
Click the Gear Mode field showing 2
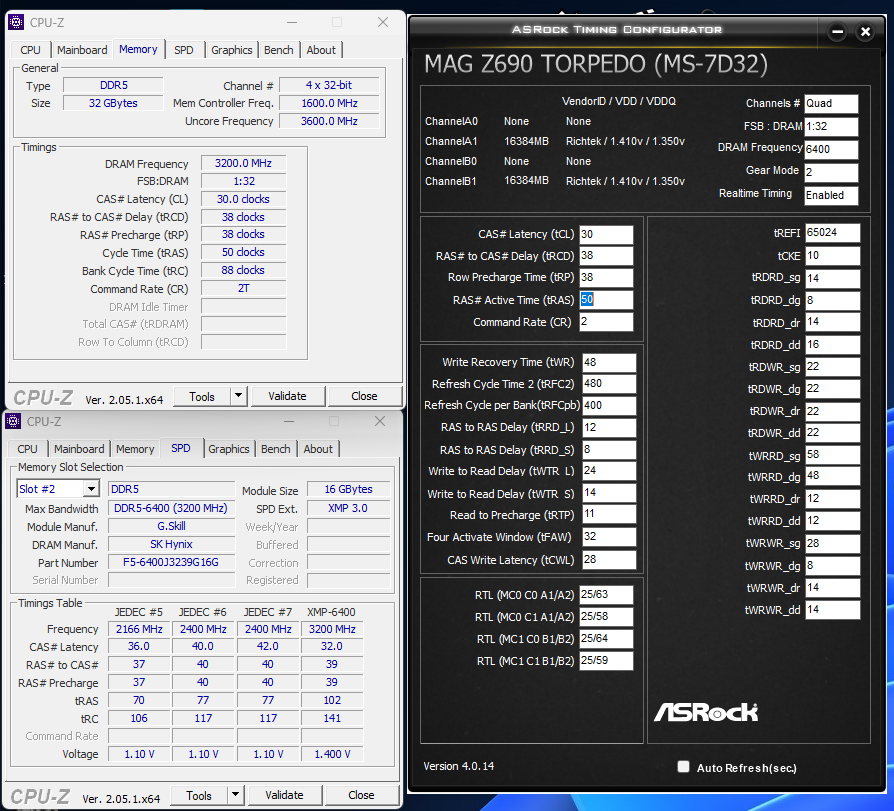click(831, 172)
